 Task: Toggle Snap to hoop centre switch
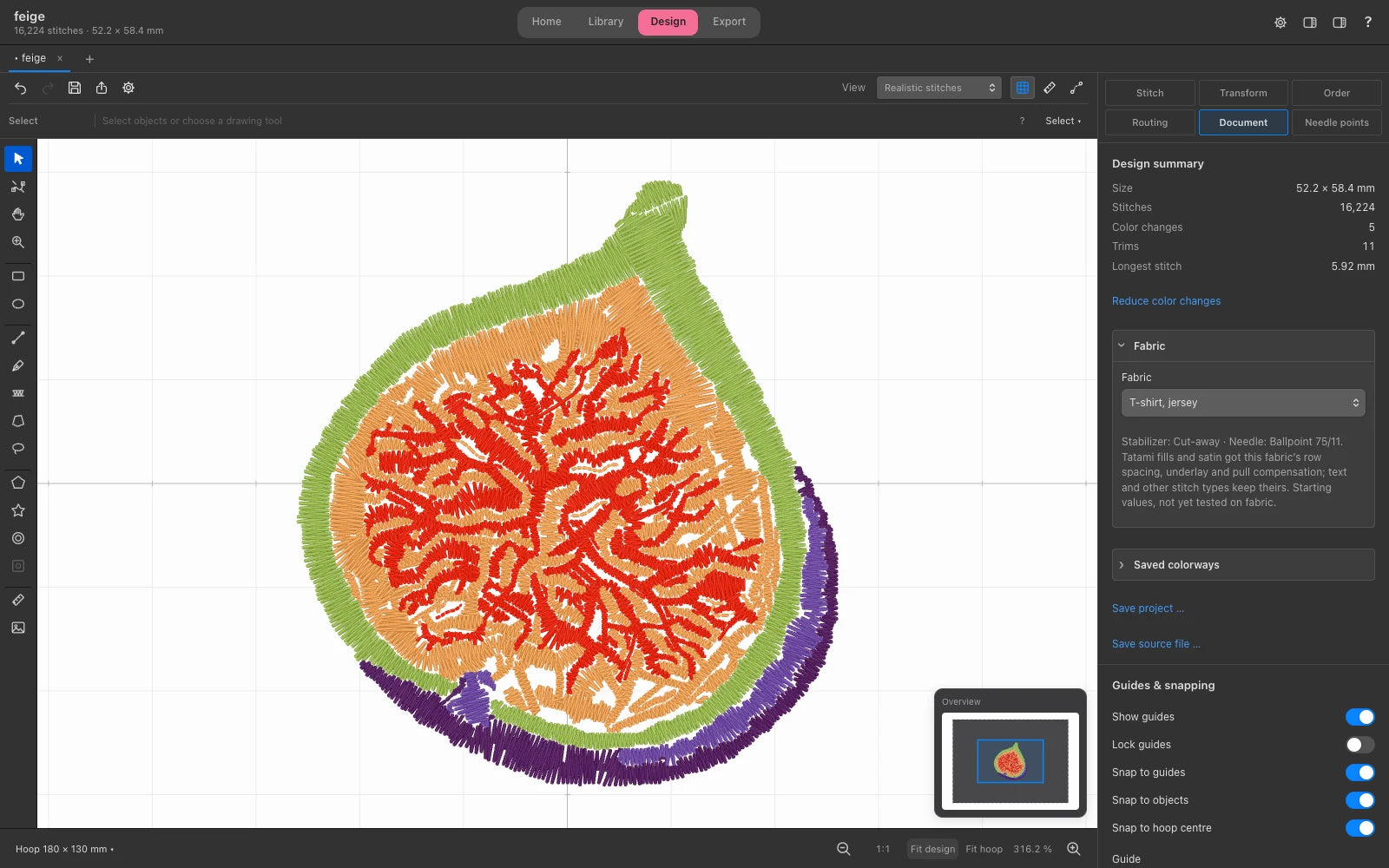point(1359,828)
